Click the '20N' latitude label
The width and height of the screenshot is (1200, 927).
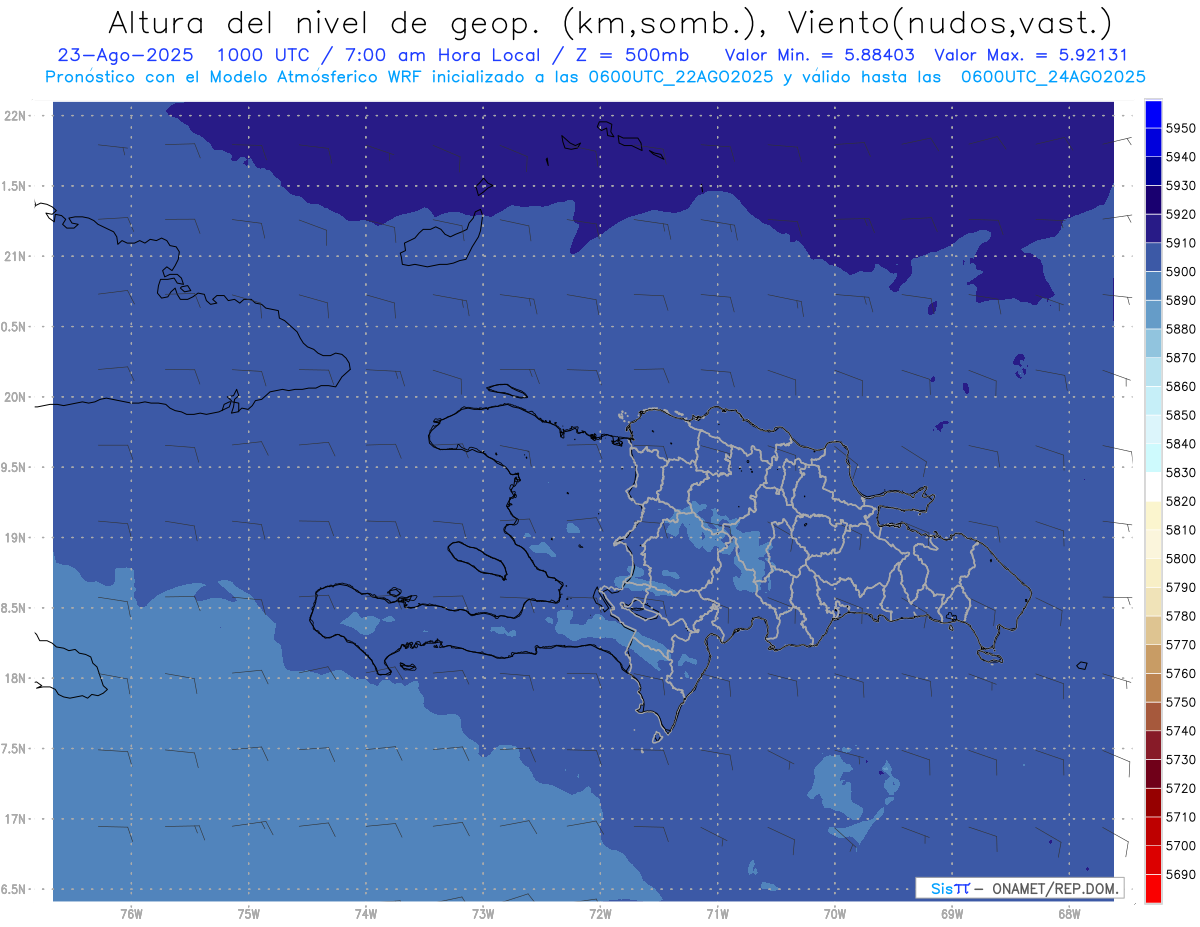click(x=15, y=397)
